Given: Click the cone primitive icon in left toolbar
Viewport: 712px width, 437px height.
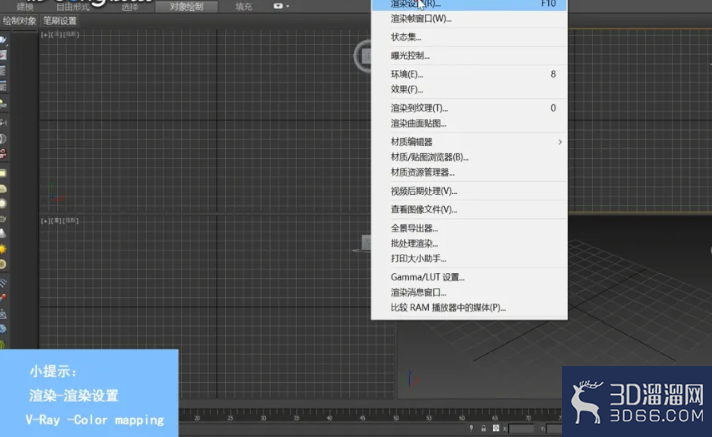Looking at the screenshot, I should pyautogui.click(x=3, y=234).
